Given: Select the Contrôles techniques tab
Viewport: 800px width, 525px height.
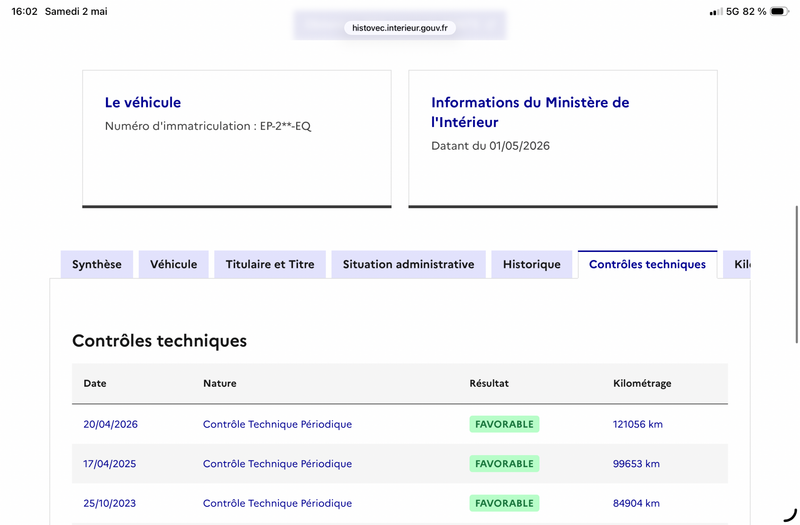Looking at the screenshot, I should [x=647, y=264].
